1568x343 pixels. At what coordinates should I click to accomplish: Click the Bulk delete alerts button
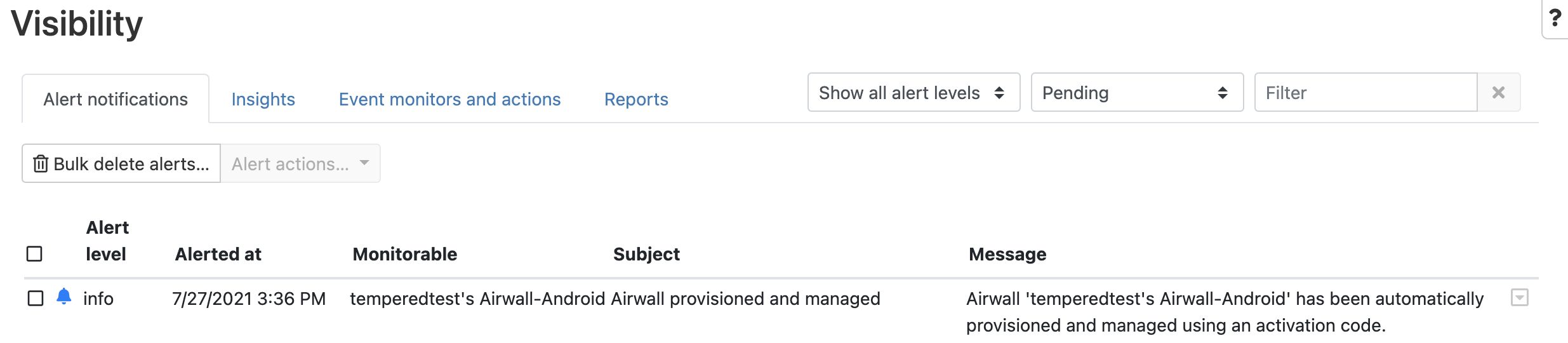click(x=121, y=164)
